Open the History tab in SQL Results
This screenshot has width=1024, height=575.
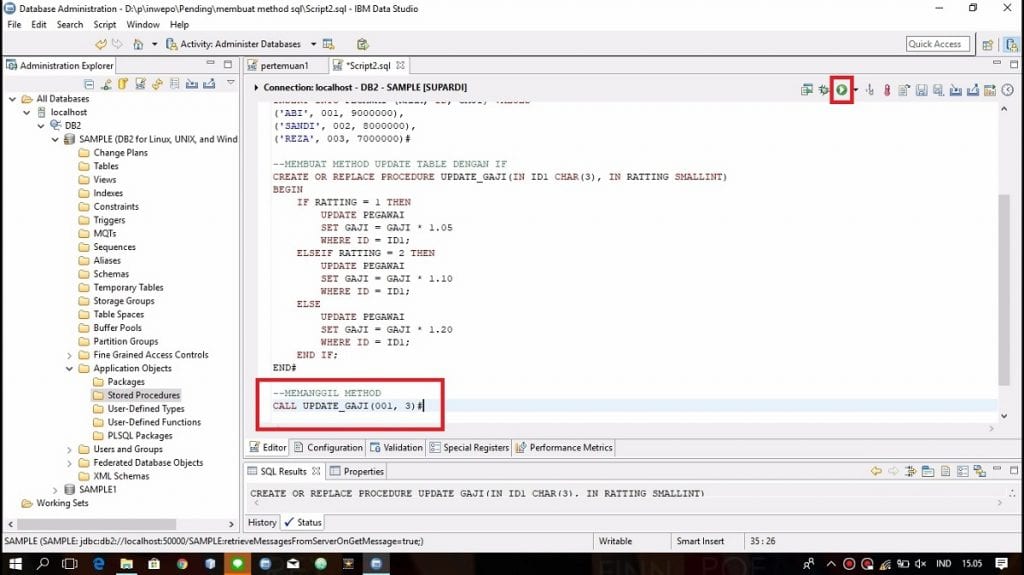click(262, 522)
